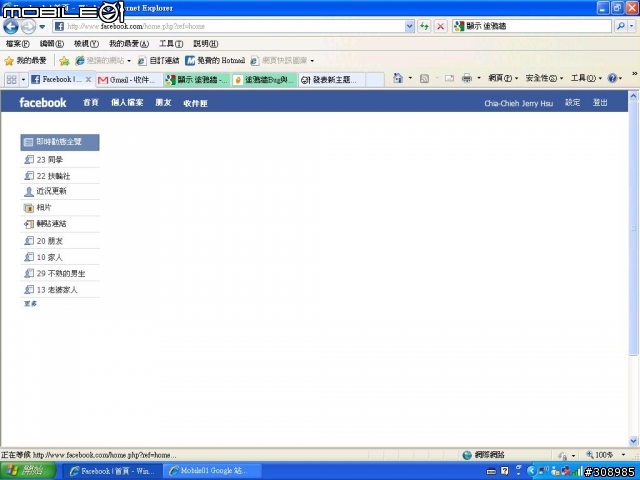
Task: Click 設定 in the Facebook header
Action: point(572,102)
